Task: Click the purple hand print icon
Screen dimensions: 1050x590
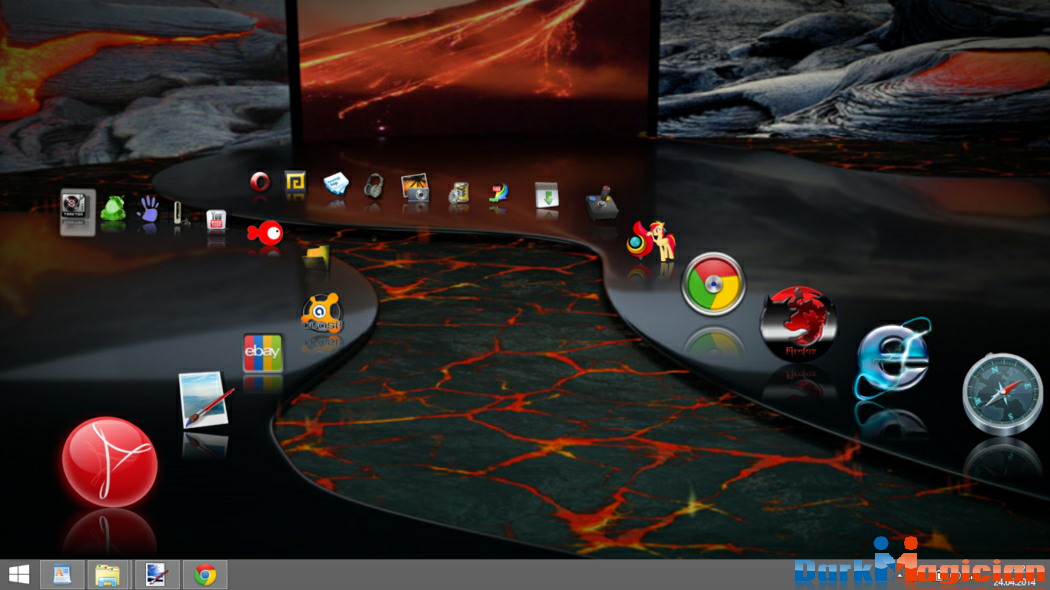Action: click(149, 209)
